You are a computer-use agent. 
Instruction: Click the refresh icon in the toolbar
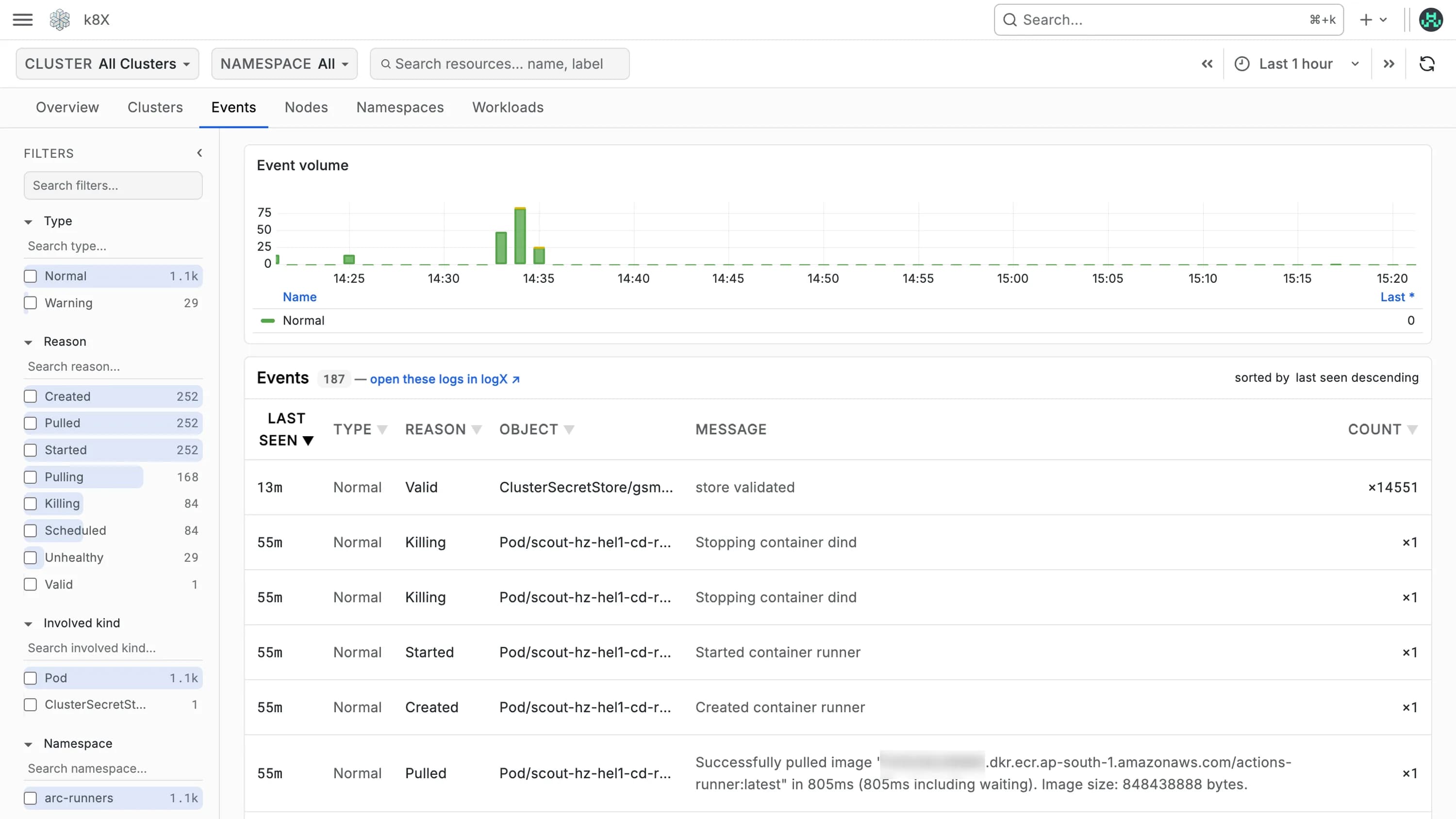click(1426, 64)
